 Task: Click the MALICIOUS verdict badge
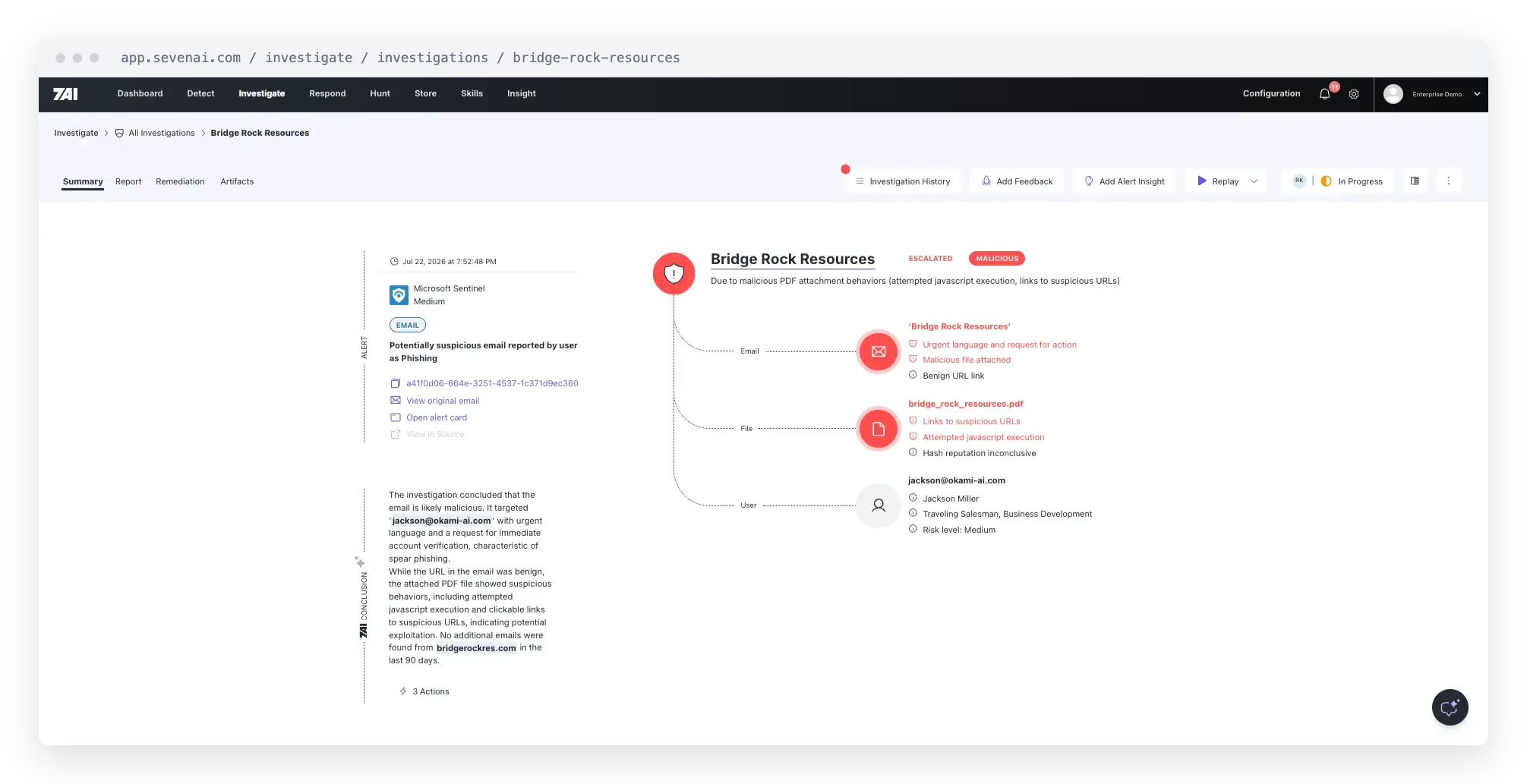(997, 259)
